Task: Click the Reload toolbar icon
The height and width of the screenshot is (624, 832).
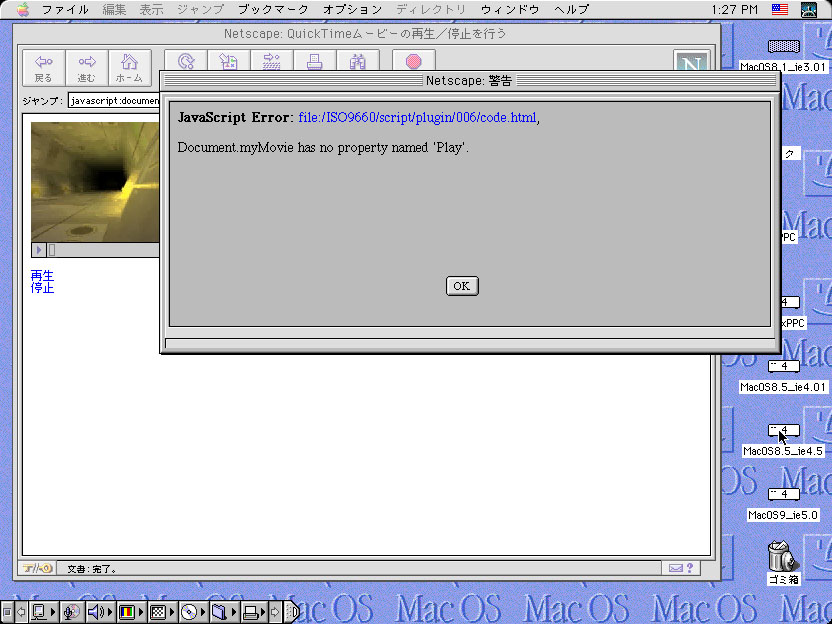Action: tap(186, 61)
